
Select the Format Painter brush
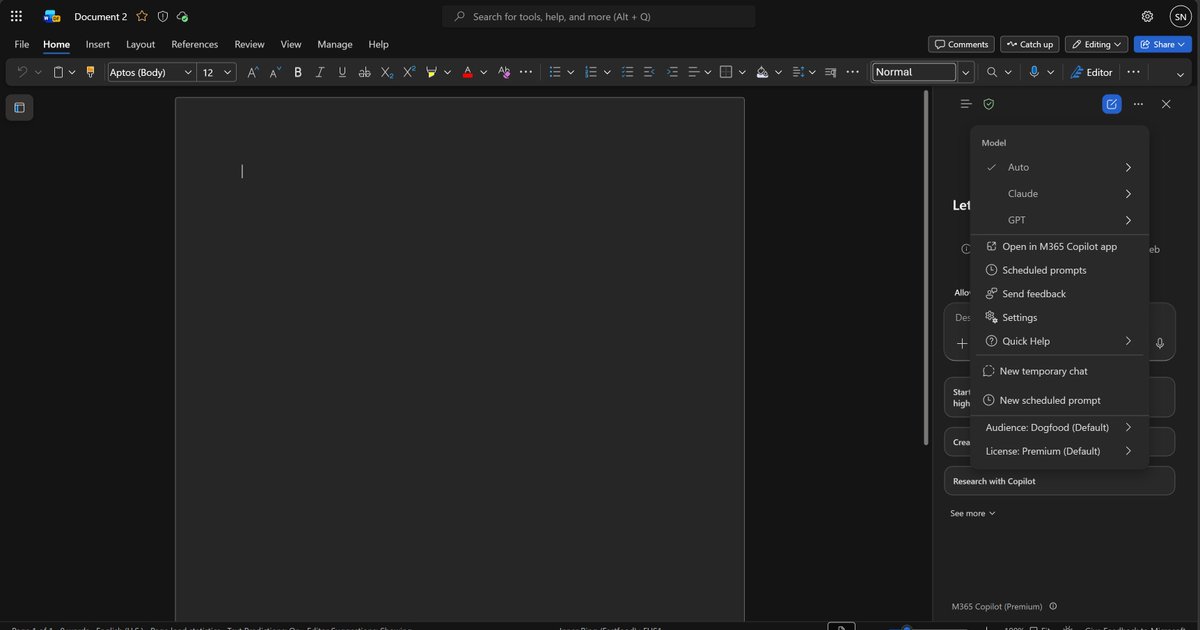[x=90, y=72]
